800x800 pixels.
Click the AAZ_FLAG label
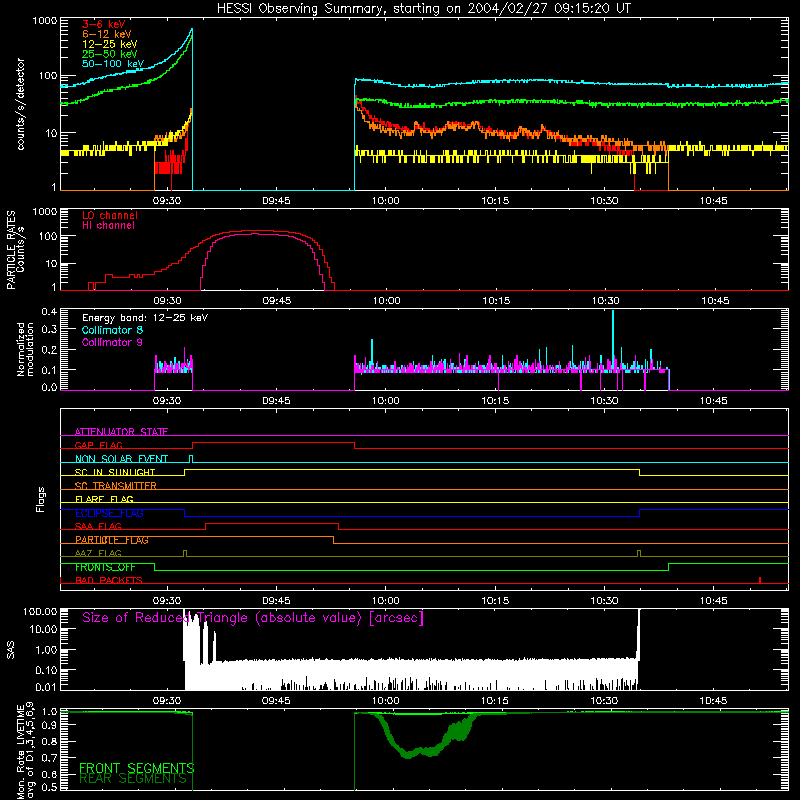pyautogui.click(x=98, y=553)
